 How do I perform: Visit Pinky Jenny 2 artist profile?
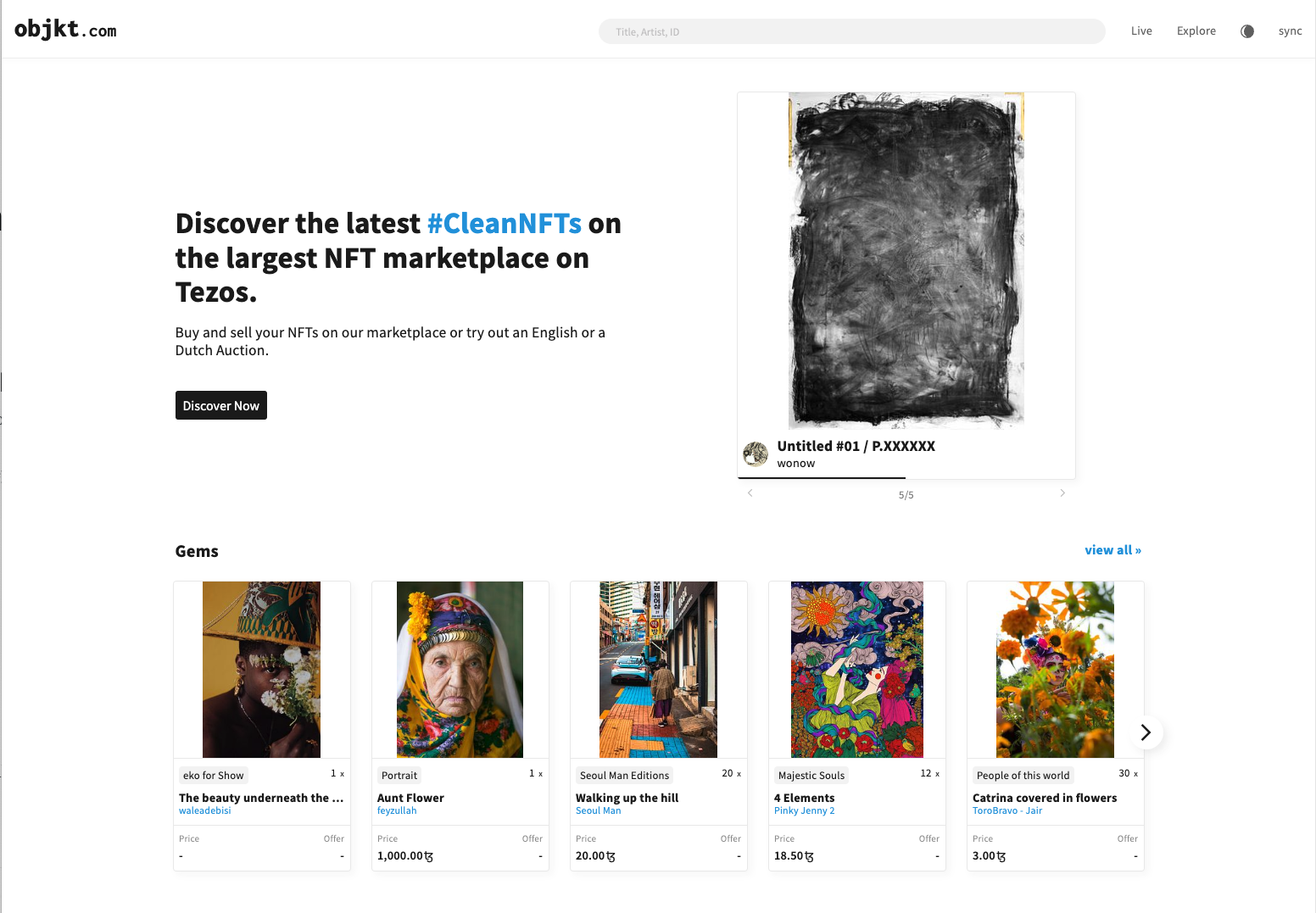click(804, 810)
